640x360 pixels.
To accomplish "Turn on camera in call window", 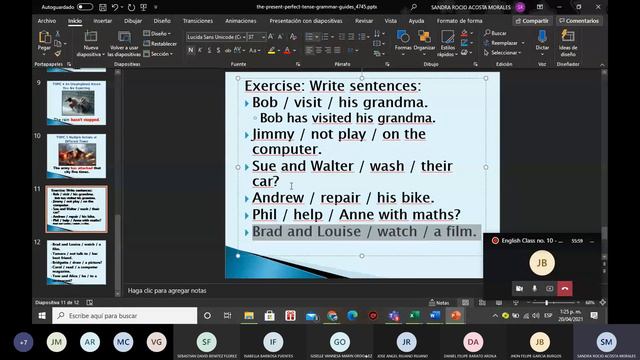I will [519, 289].
